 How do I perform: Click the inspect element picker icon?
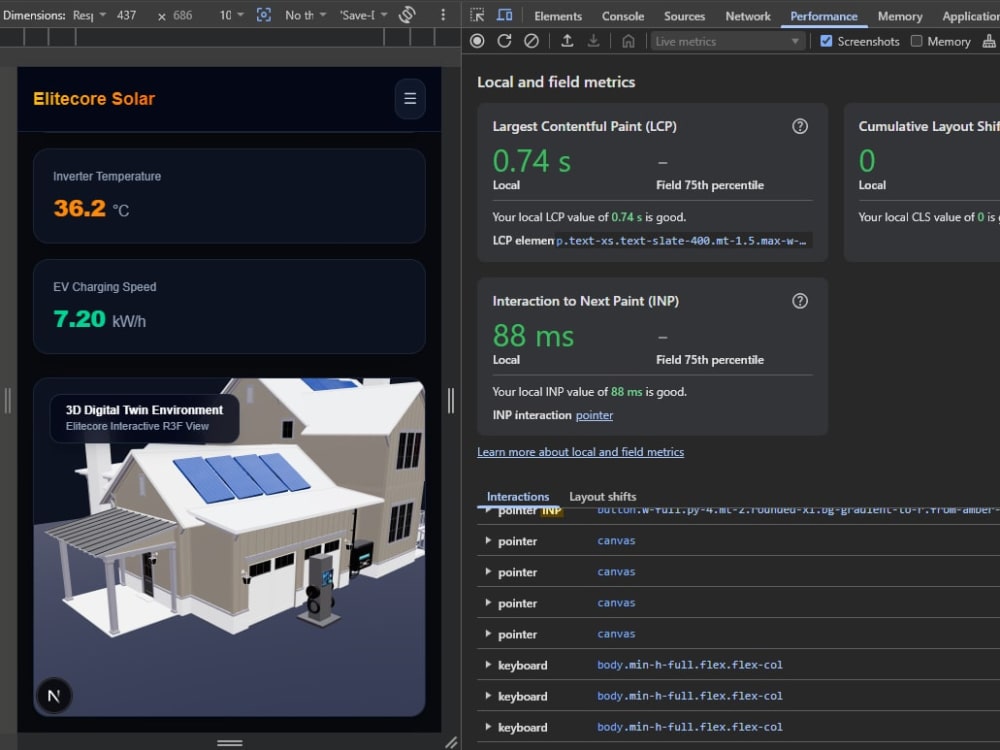477,15
